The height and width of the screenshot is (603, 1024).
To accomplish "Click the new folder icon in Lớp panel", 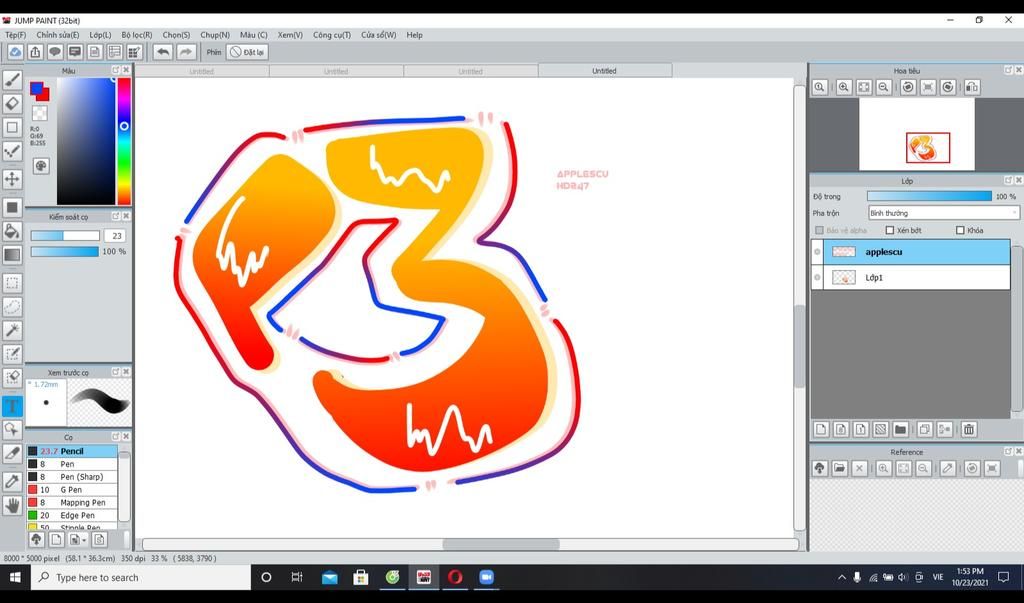I will [900, 429].
